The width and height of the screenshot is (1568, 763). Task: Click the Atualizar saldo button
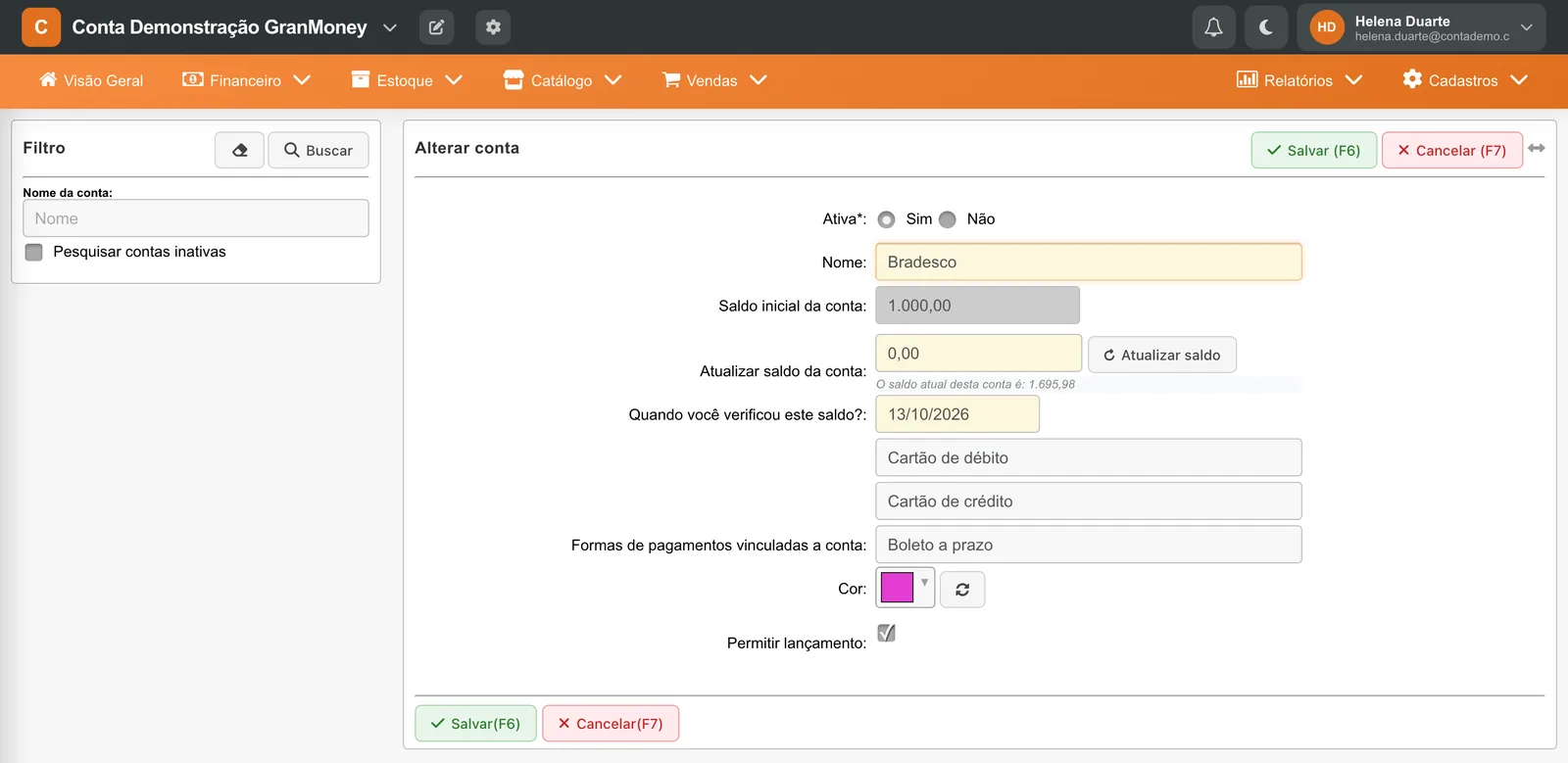pyautogui.click(x=1162, y=355)
